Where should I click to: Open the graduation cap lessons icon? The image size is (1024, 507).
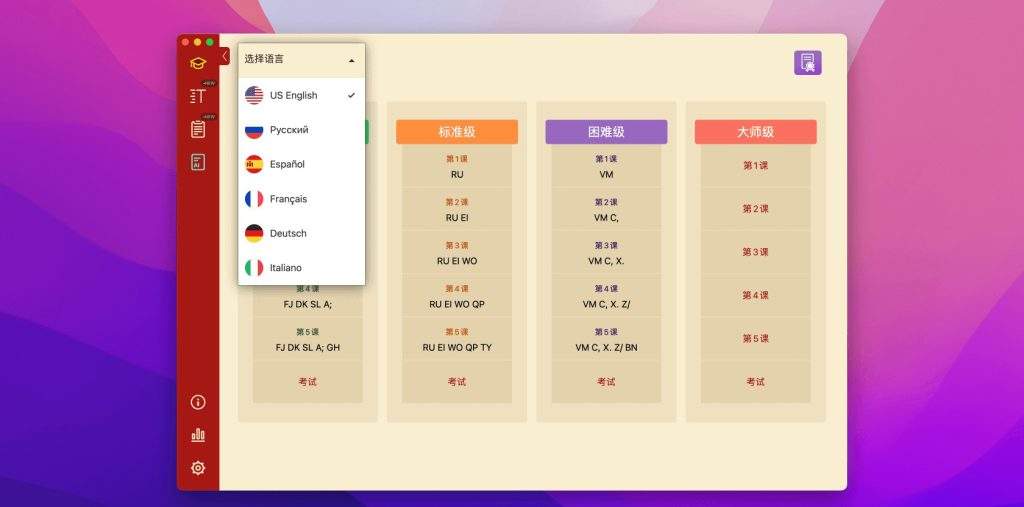pyautogui.click(x=198, y=64)
